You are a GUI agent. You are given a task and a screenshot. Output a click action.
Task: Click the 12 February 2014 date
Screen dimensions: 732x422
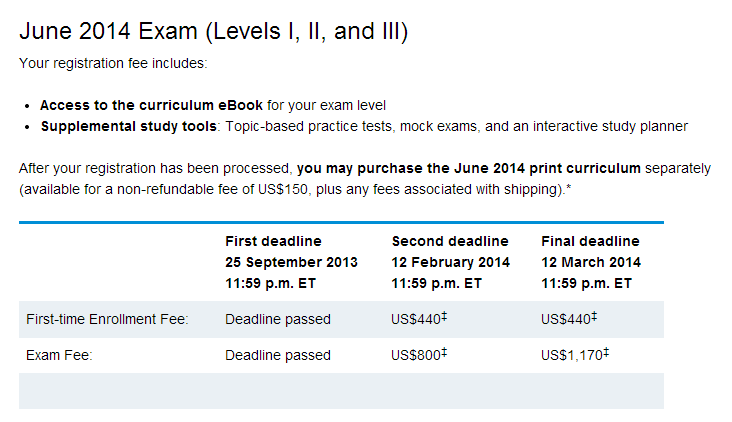(450, 262)
